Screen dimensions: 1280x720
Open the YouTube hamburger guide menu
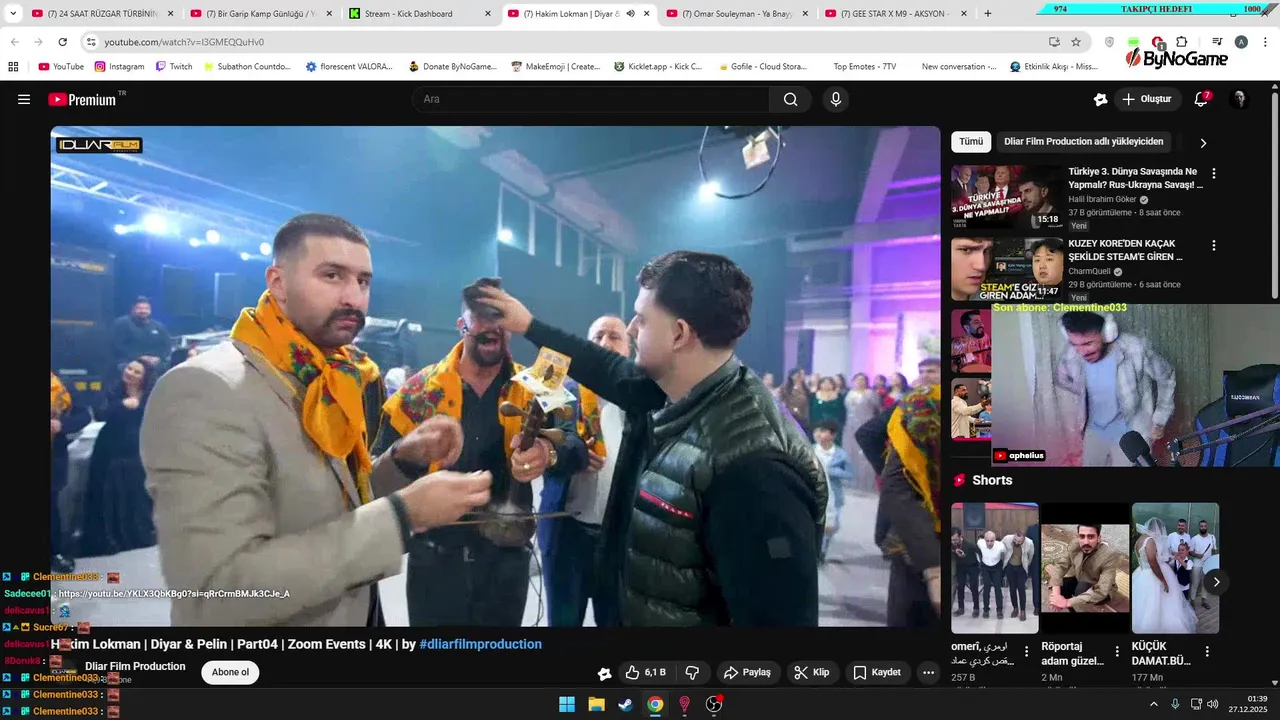coord(24,99)
